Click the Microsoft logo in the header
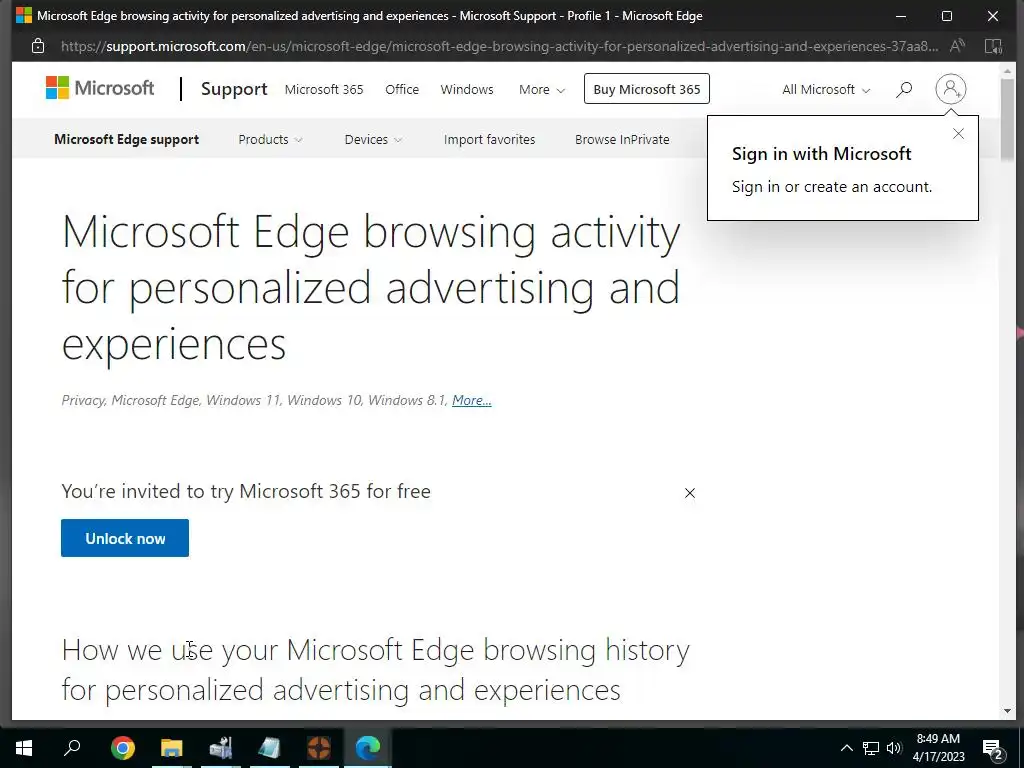This screenshot has width=1024, height=768. click(100, 88)
